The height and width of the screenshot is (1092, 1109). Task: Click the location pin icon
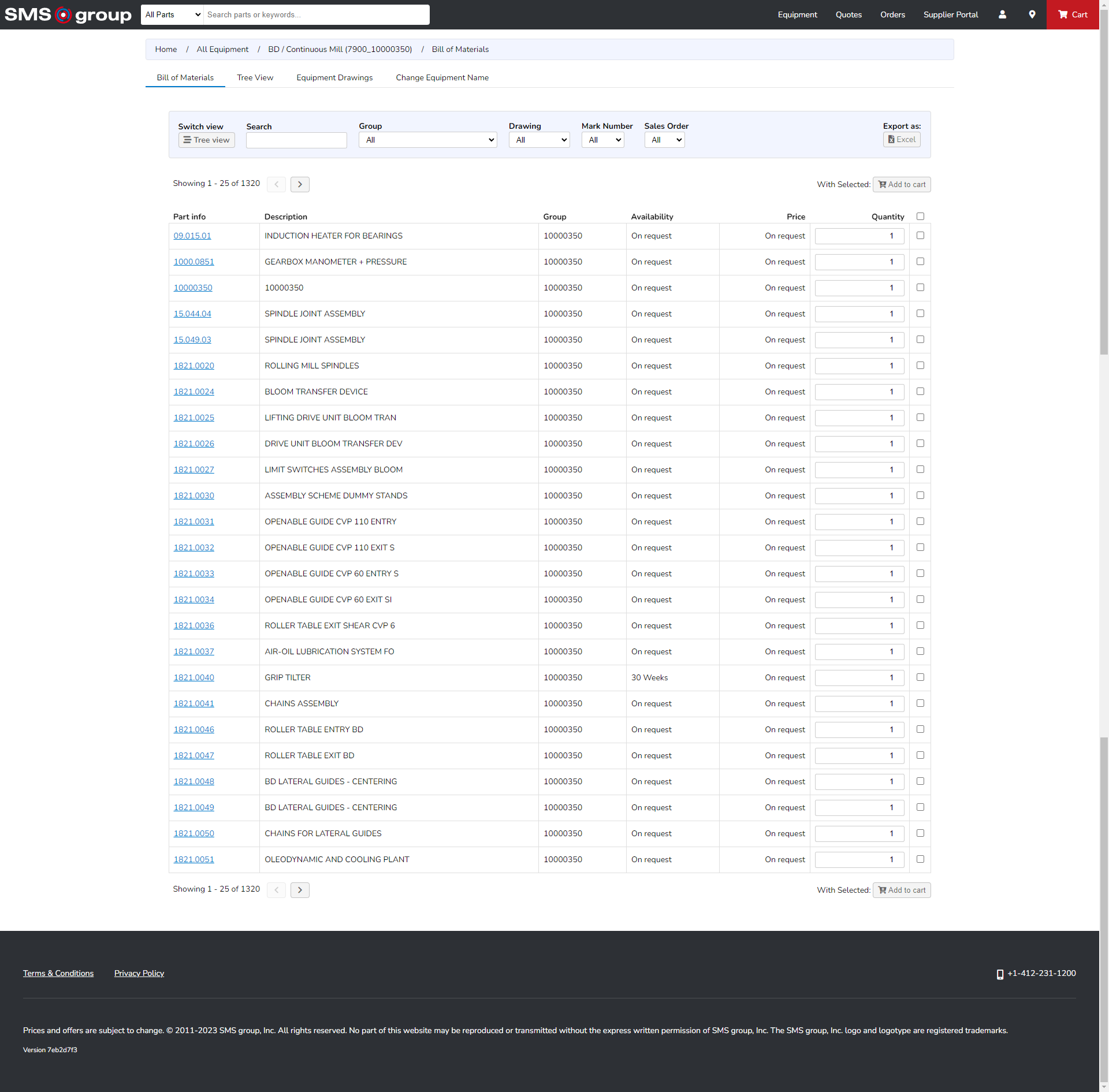(x=1032, y=14)
